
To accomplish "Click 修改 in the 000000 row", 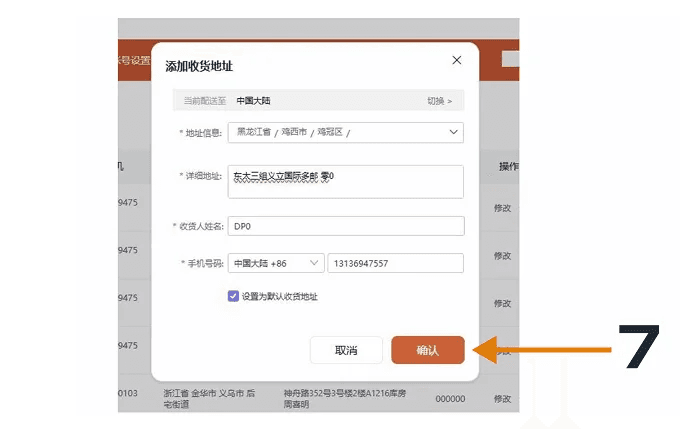I will tap(502, 399).
